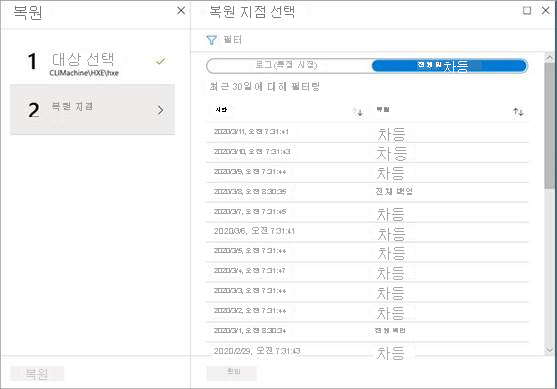Expand chevron on 복원 지점 step
Screen dimensions: 557x389
161,110
